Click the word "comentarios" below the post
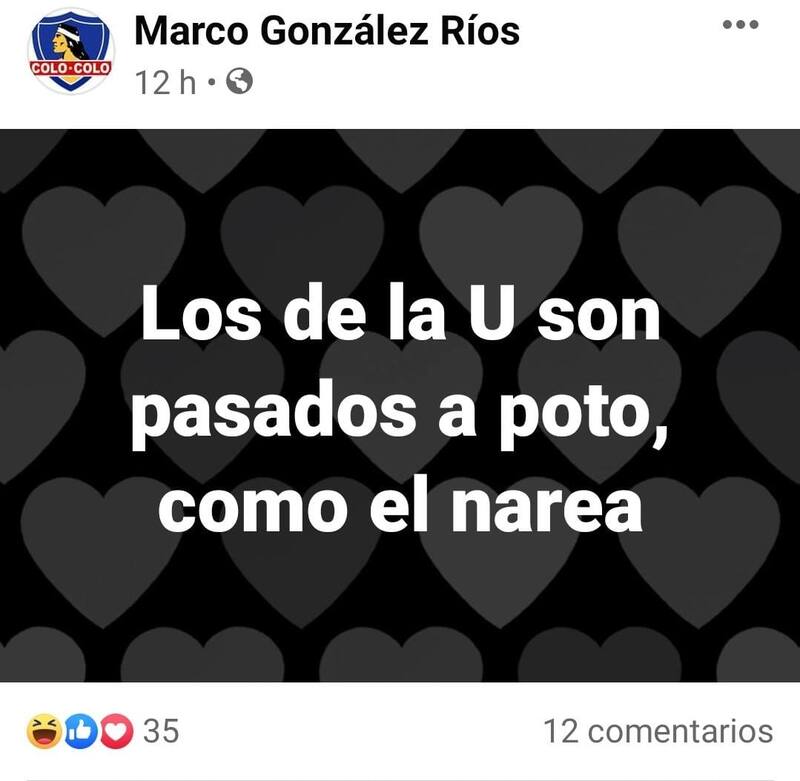The image size is (800, 781). (681, 731)
